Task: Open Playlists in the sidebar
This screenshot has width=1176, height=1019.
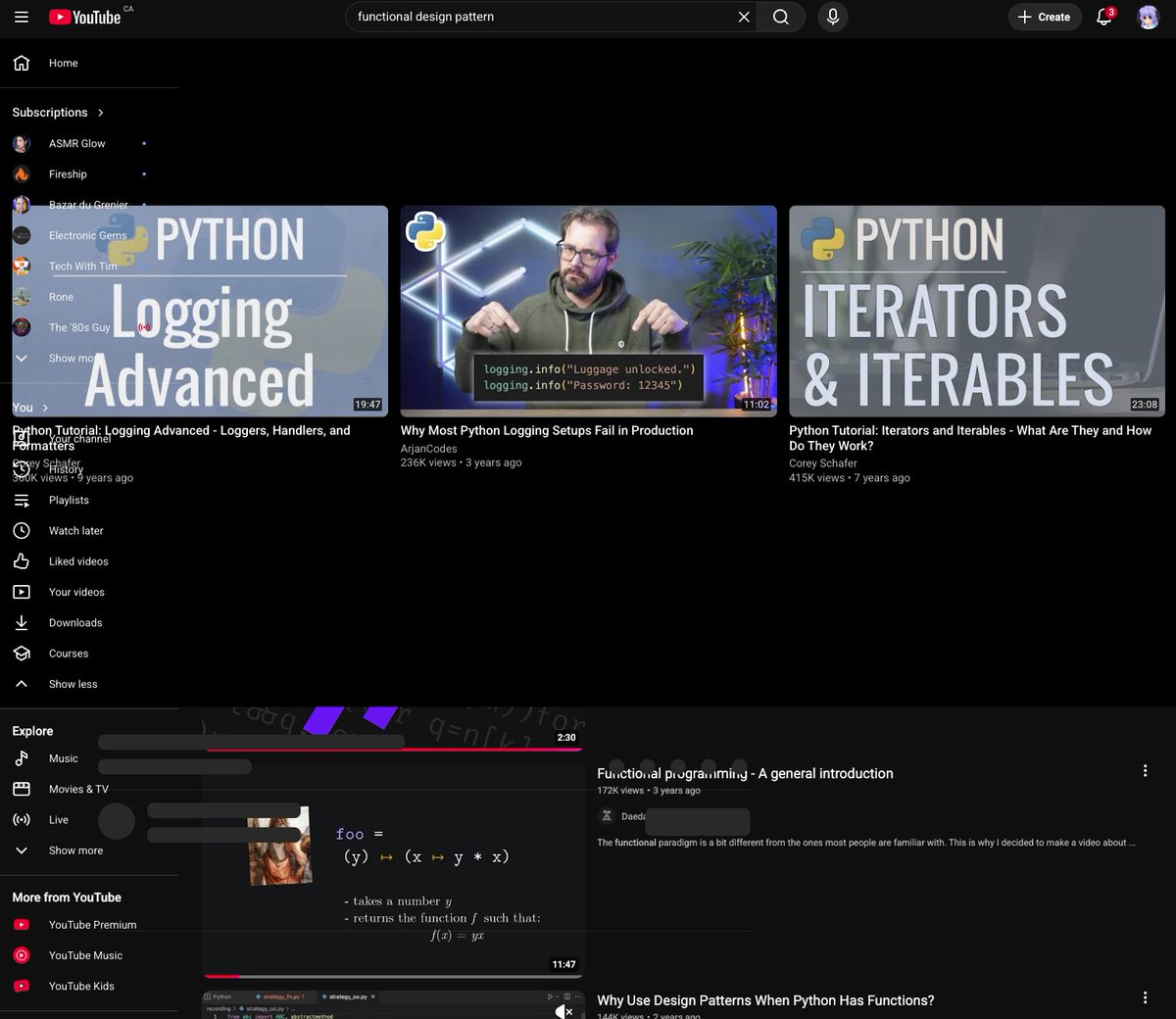Action: tap(89, 500)
